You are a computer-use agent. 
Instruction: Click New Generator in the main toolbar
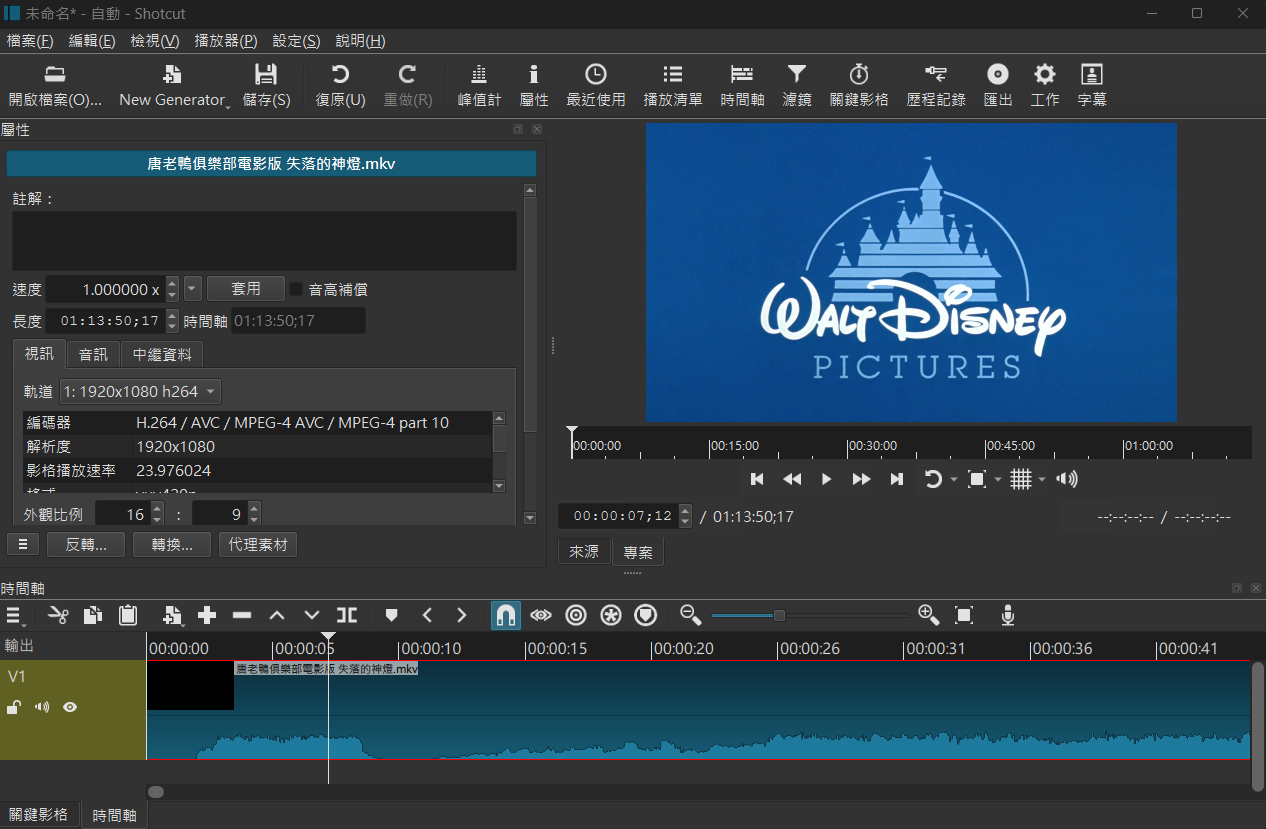[x=172, y=86]
